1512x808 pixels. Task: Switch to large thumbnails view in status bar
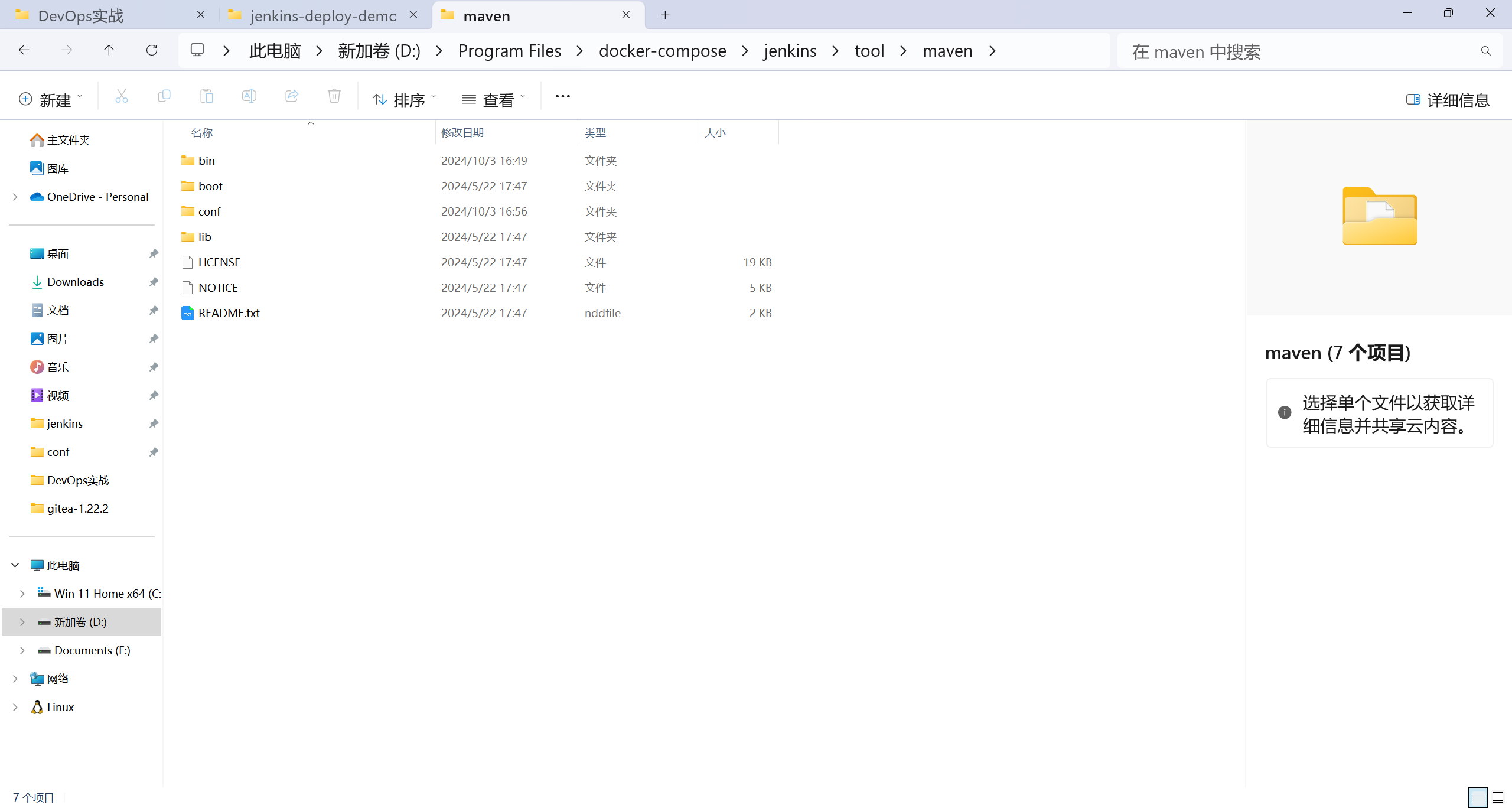[x=1498, y=797]
